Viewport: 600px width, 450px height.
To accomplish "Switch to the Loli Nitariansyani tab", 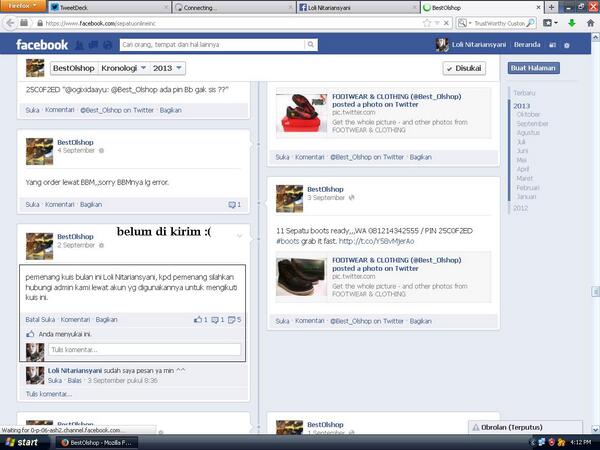I will [358, 7].
